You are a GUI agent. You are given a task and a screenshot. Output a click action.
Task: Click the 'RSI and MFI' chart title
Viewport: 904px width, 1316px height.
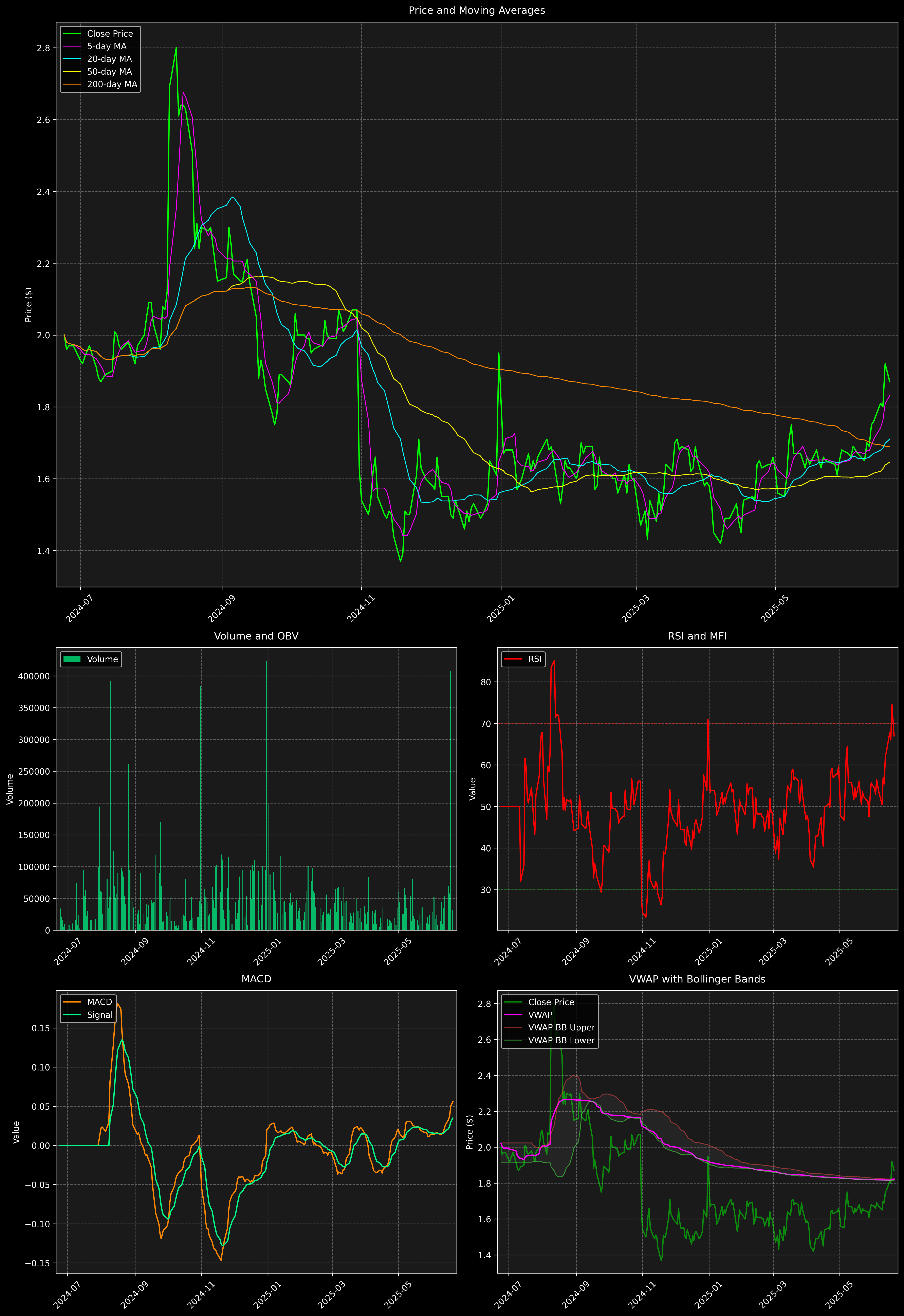[x=697, y=636]
